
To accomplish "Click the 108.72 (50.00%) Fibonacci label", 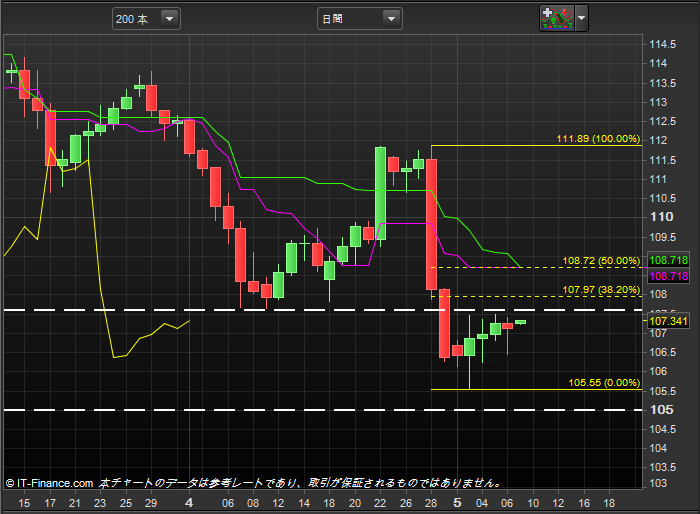I will tap(601, 261).
